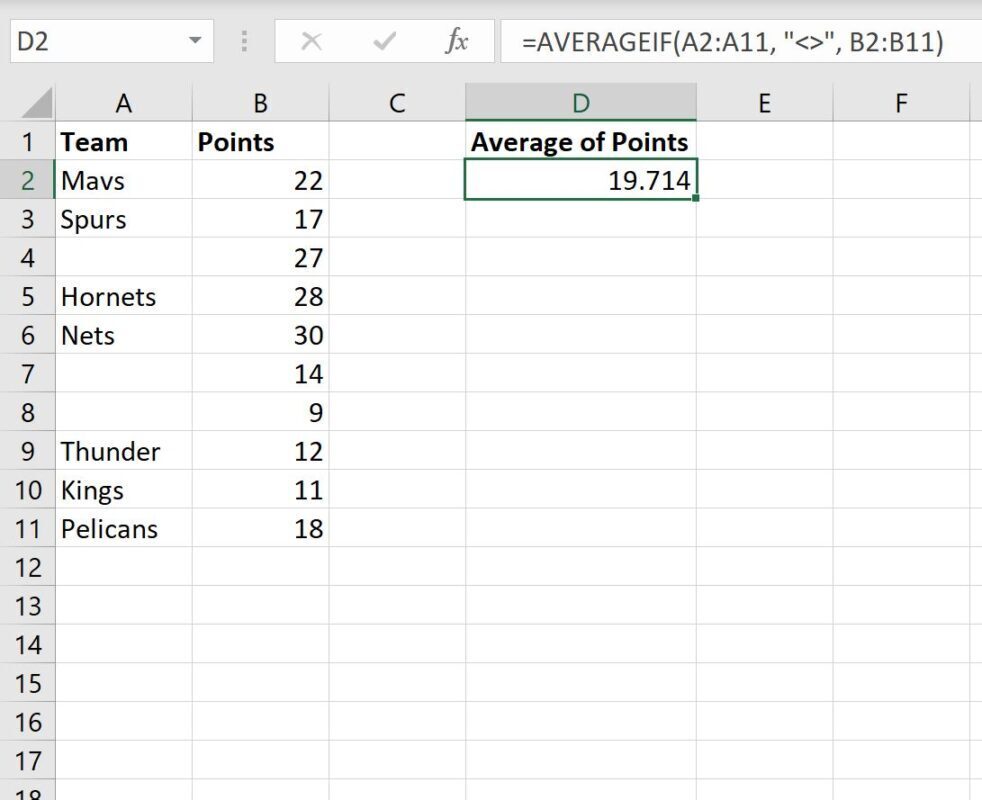Screen dimensions: 982x800
Task: Select the cell with value 17
Action: [x=261, y=219]
